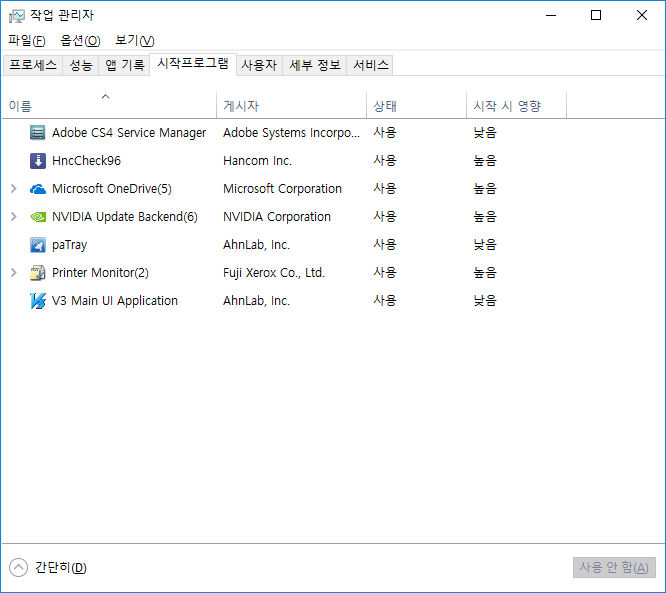The image size is (666, 593).
Task: Collapse details with the 간단히 arrow icon
Action: 18,568
